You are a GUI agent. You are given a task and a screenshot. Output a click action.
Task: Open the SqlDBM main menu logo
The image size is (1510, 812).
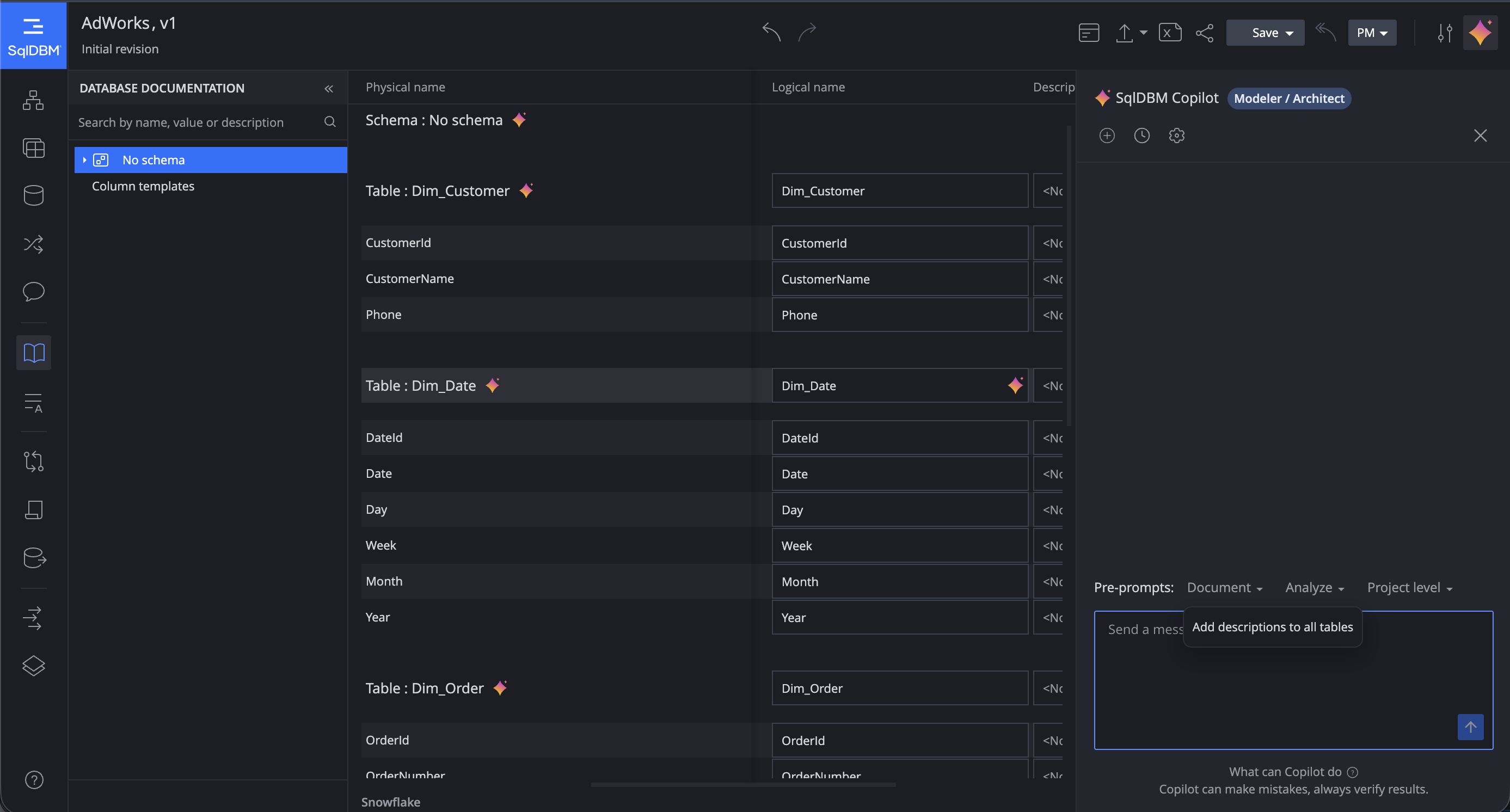click(33, 35)
